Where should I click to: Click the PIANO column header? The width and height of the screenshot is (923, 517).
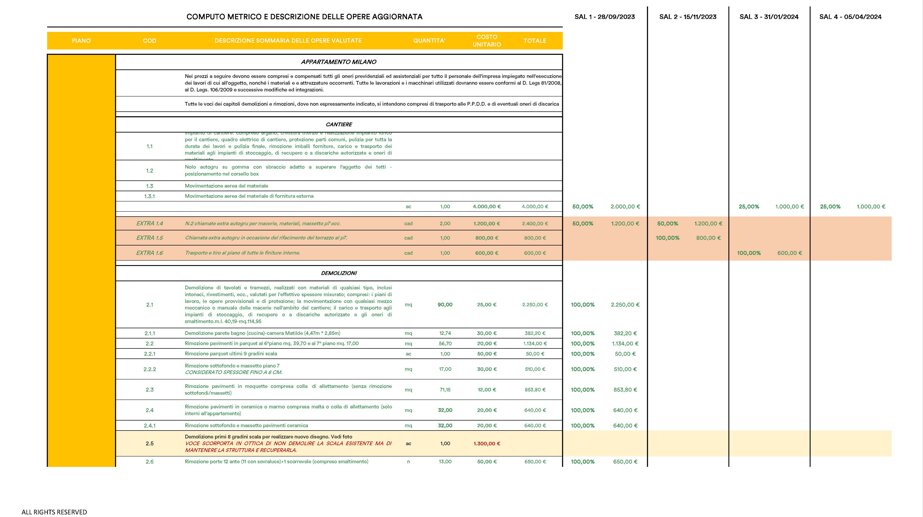81,41
